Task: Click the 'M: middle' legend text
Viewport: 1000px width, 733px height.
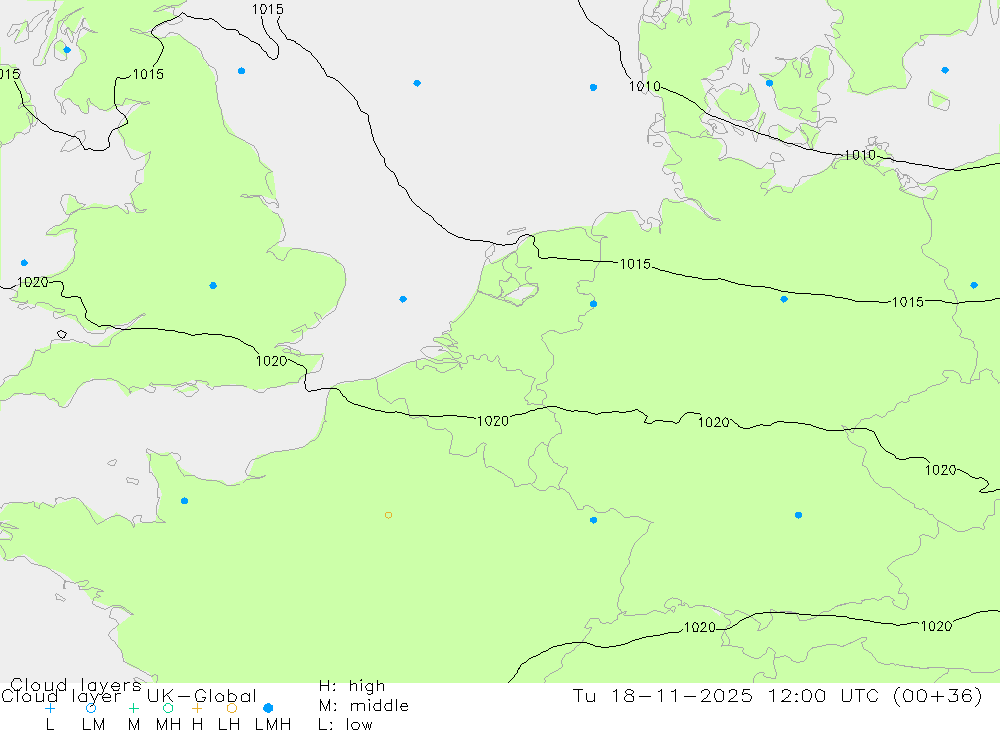Action: (x=364, y=706)
